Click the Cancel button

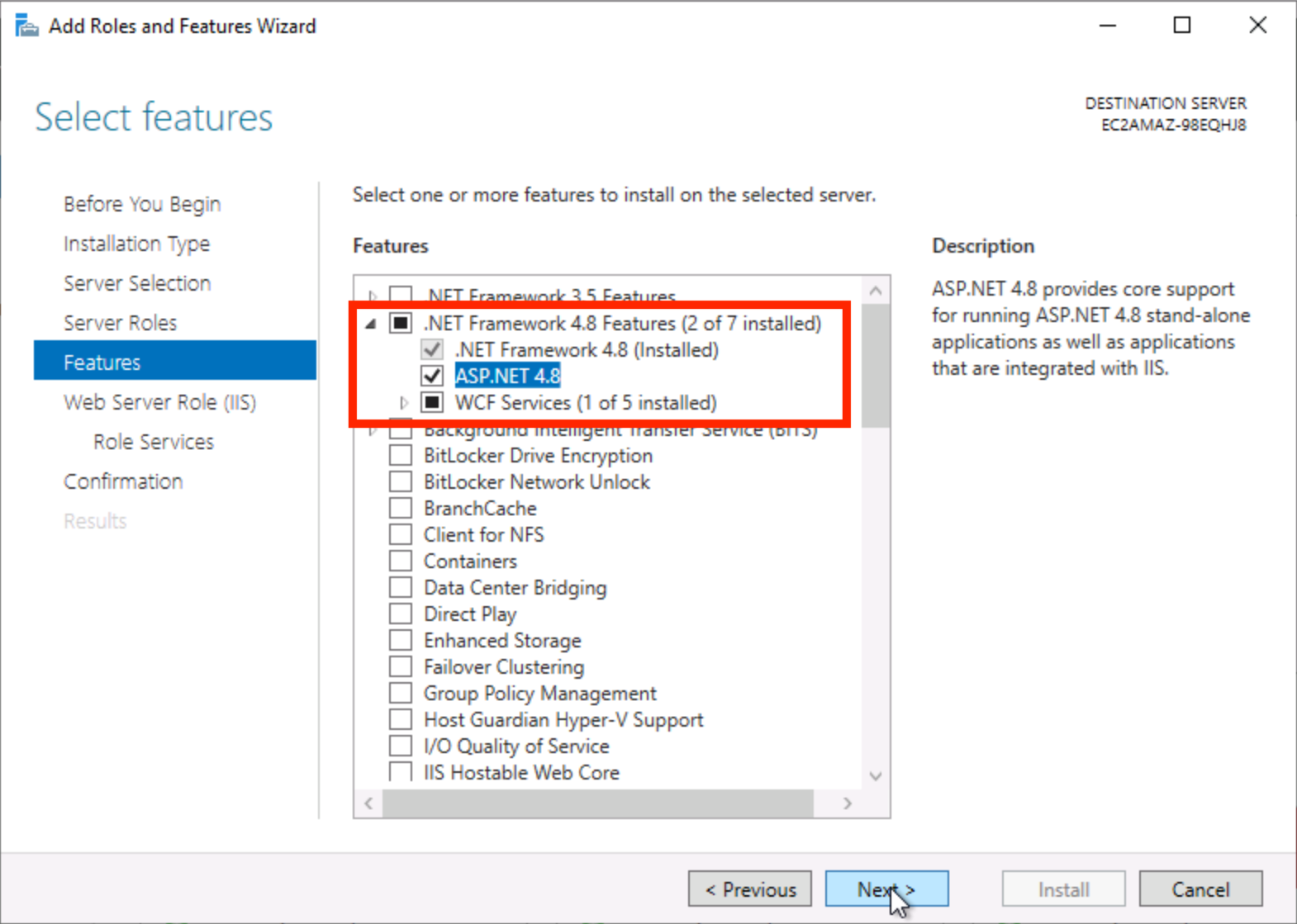[1200, 889]
